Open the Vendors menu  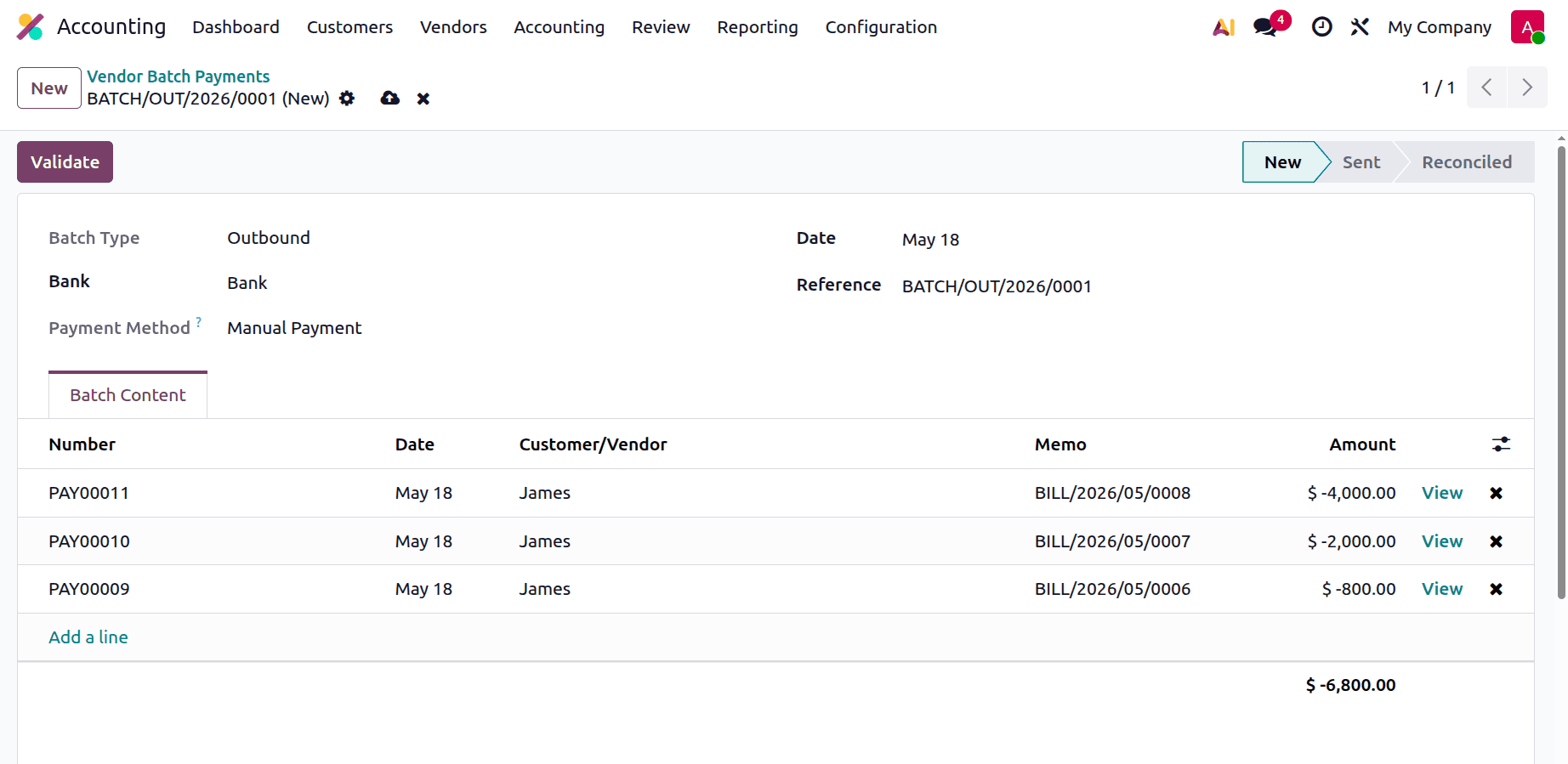click(x=453, y=27)
